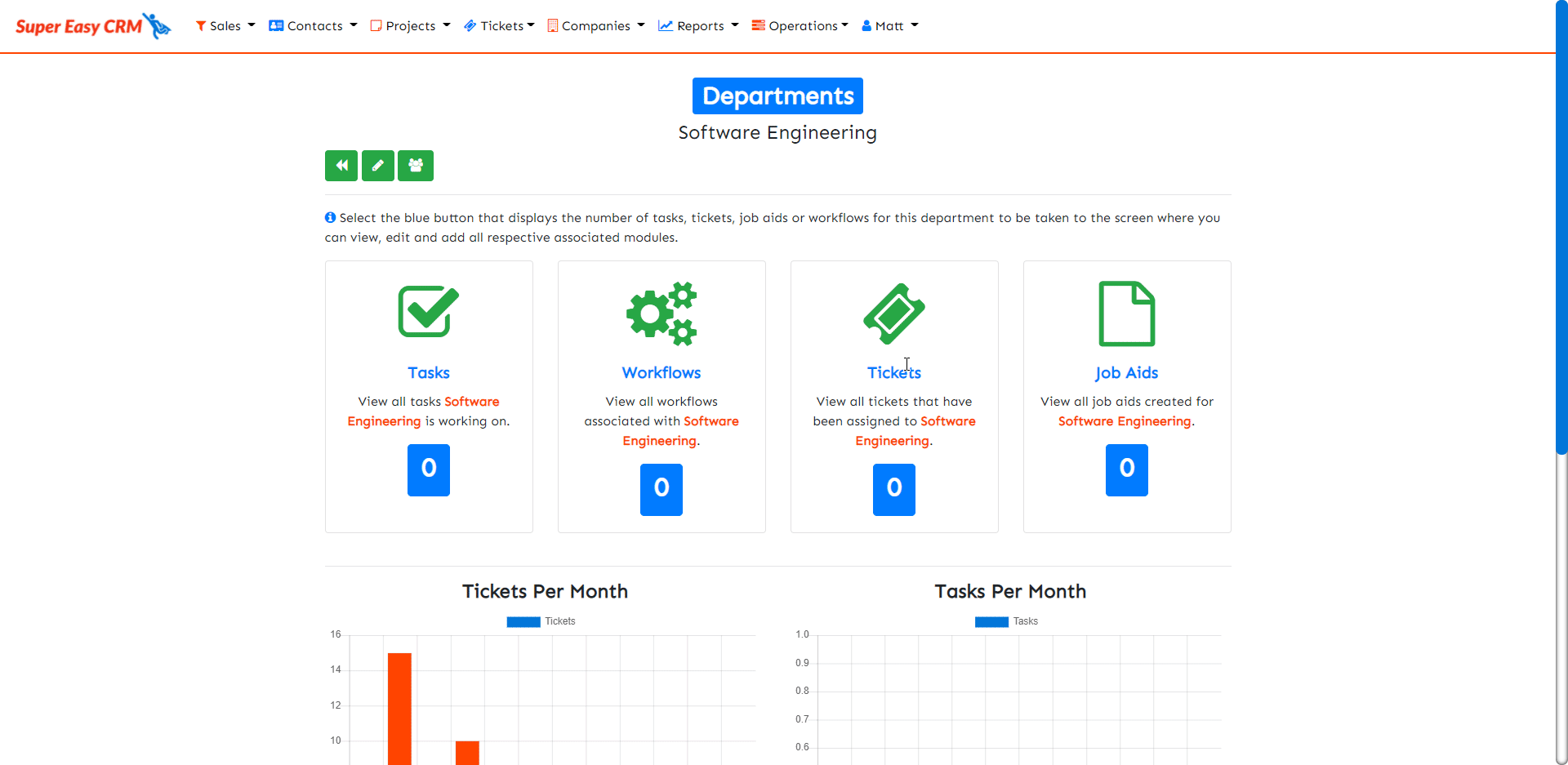This screenshot has height=765, width=1568.
Task: Expand the Projects dropdown caret
Action: 447,25
